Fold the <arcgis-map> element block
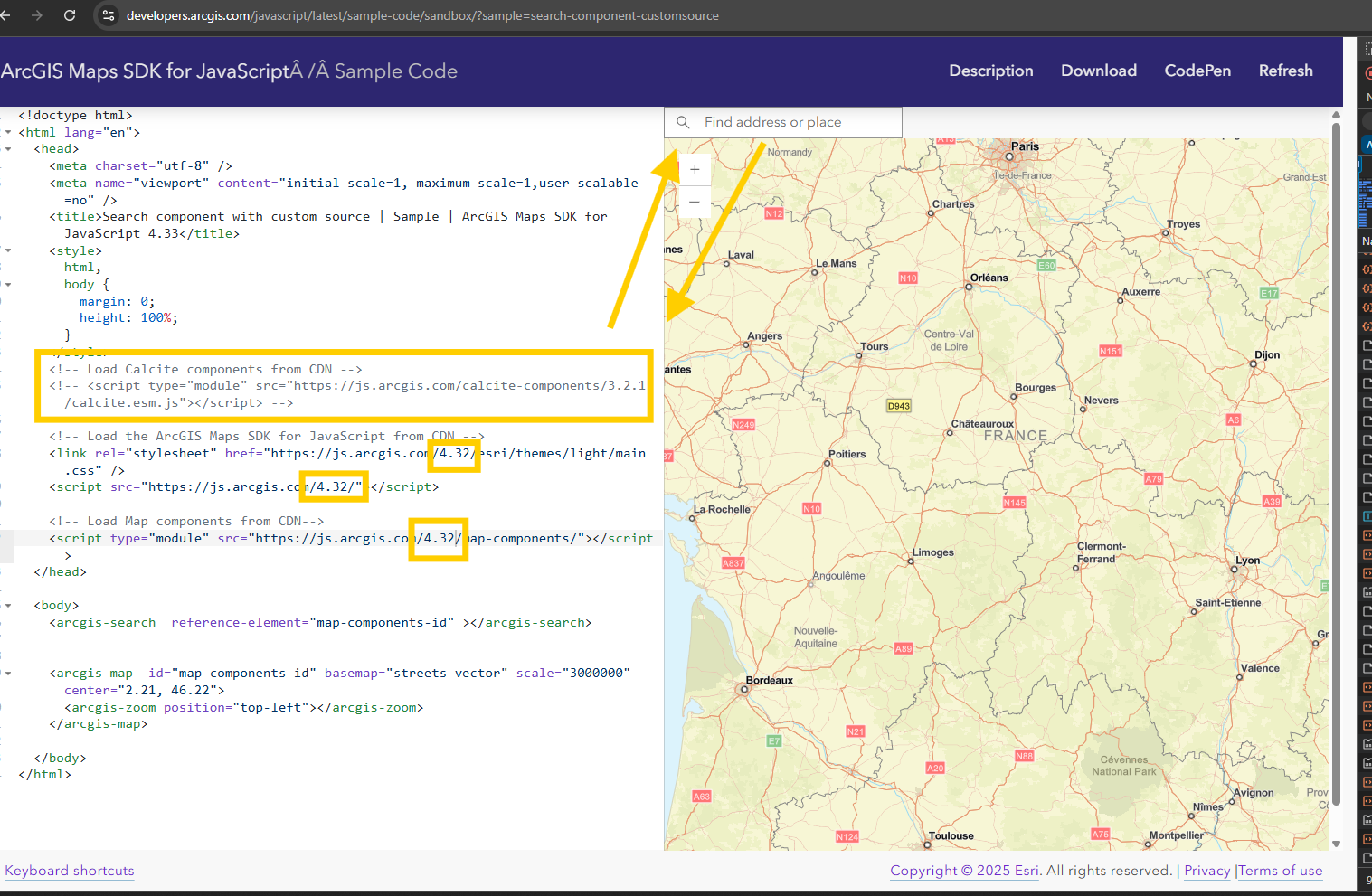 click(x=8, y=674)
